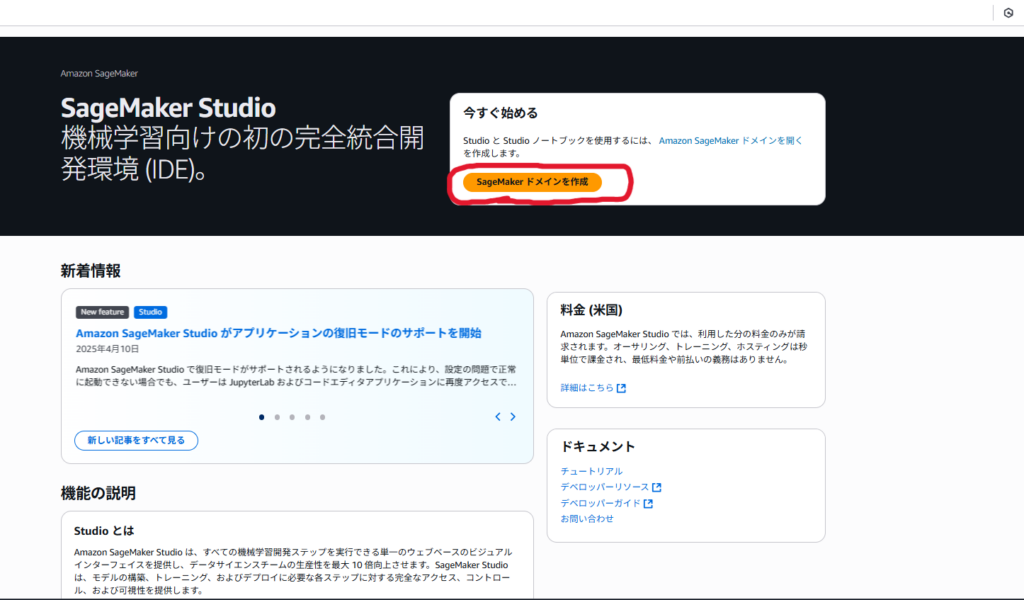Click the SageMaker Studio title text
The height and width of the screenshot is (600, 1024).
pos(168,108)
